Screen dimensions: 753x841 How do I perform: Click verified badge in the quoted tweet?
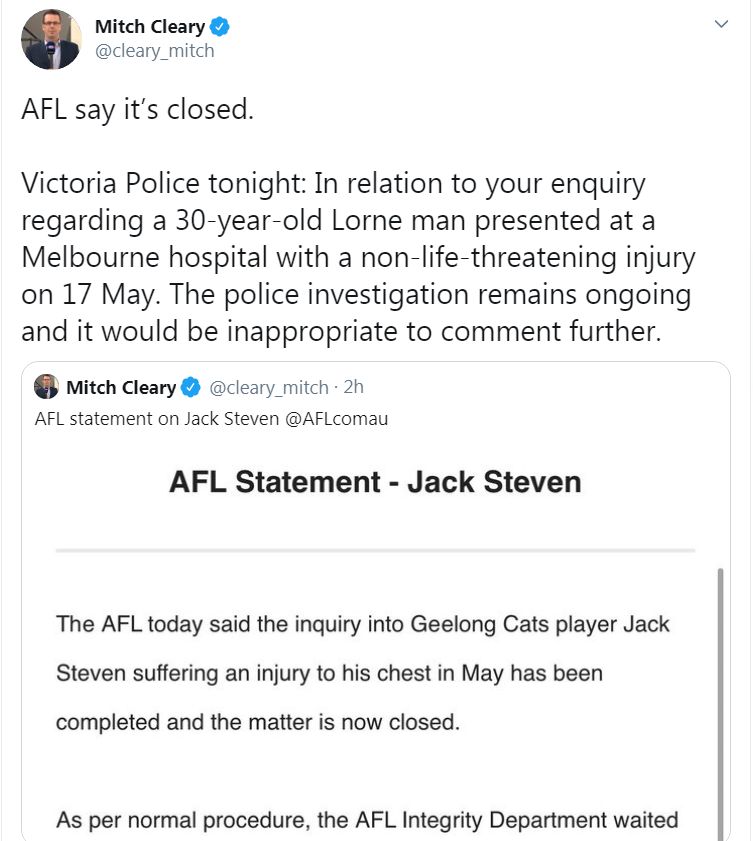190,387
